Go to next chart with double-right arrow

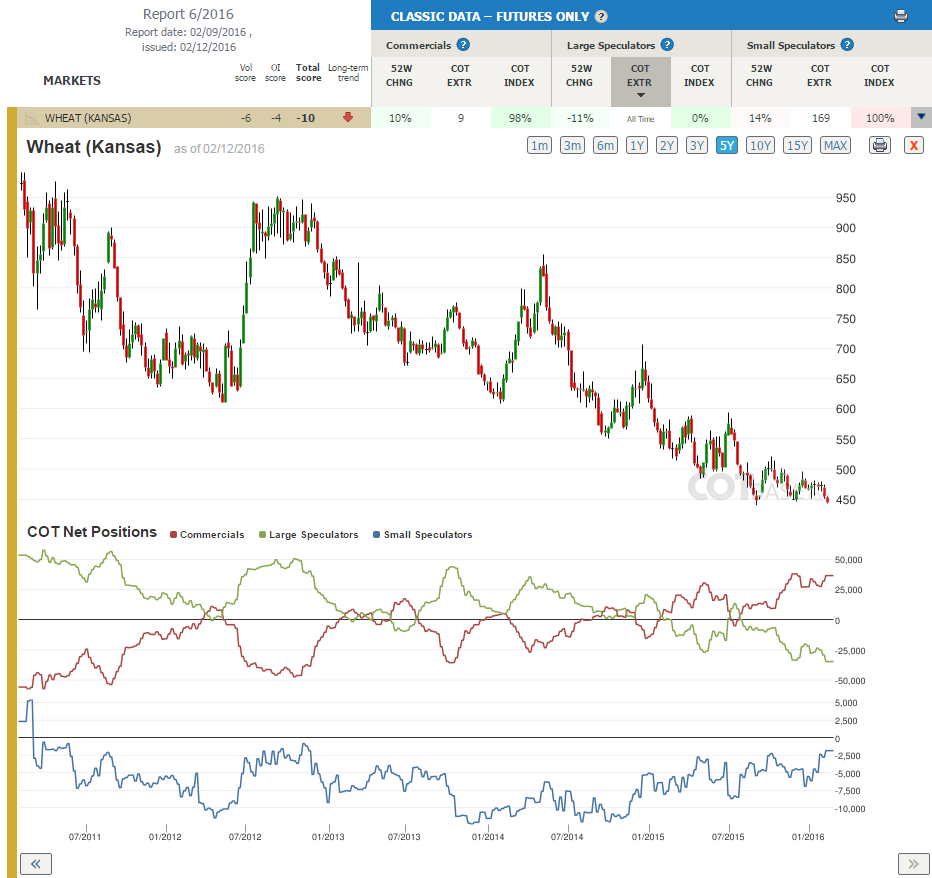tap(913, 864)
